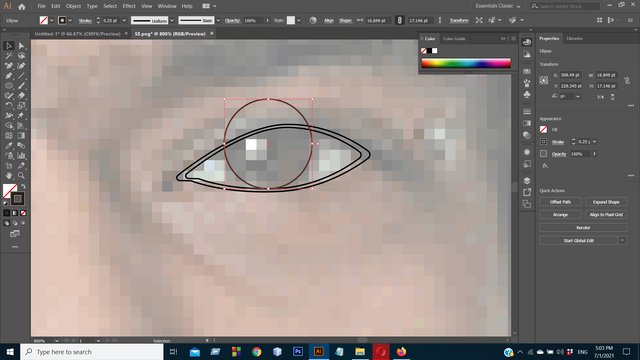Screen dimensions: 640x360
Task: Open the Object menu
Action: pyautogui.click(x=73, y=6)
